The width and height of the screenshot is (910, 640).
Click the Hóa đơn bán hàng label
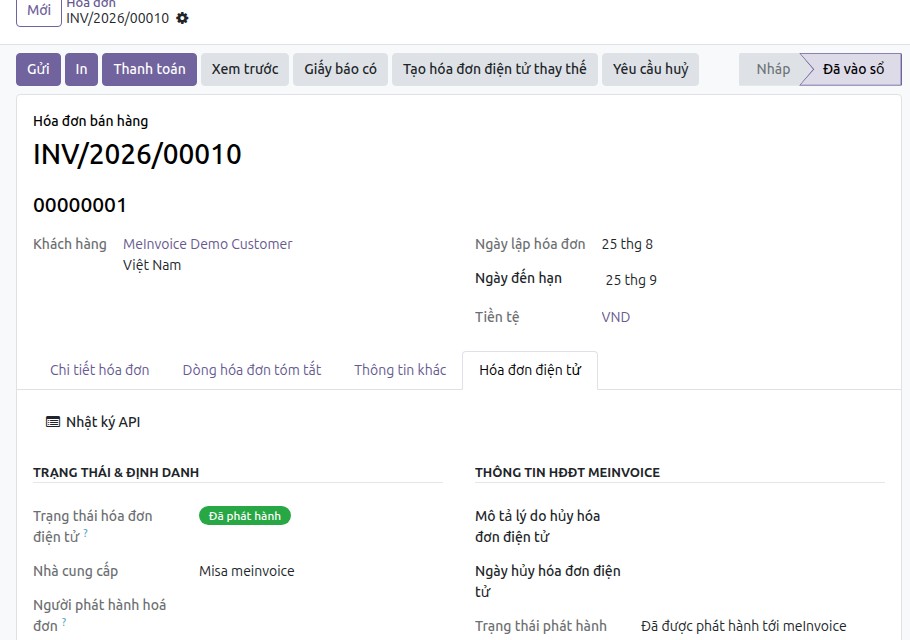pos(91,121)
